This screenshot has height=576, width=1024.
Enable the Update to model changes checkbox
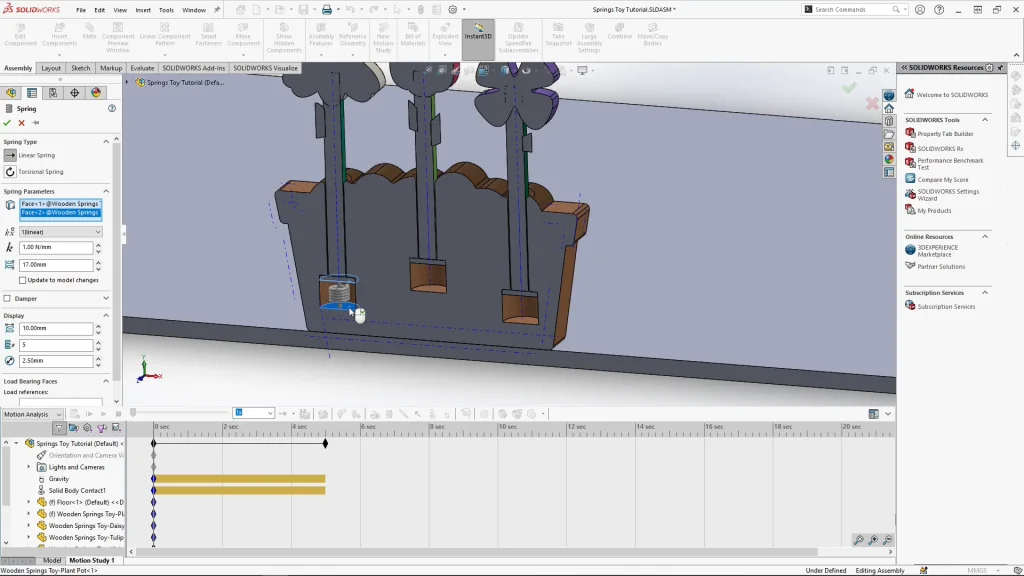(x=23, y=280)
